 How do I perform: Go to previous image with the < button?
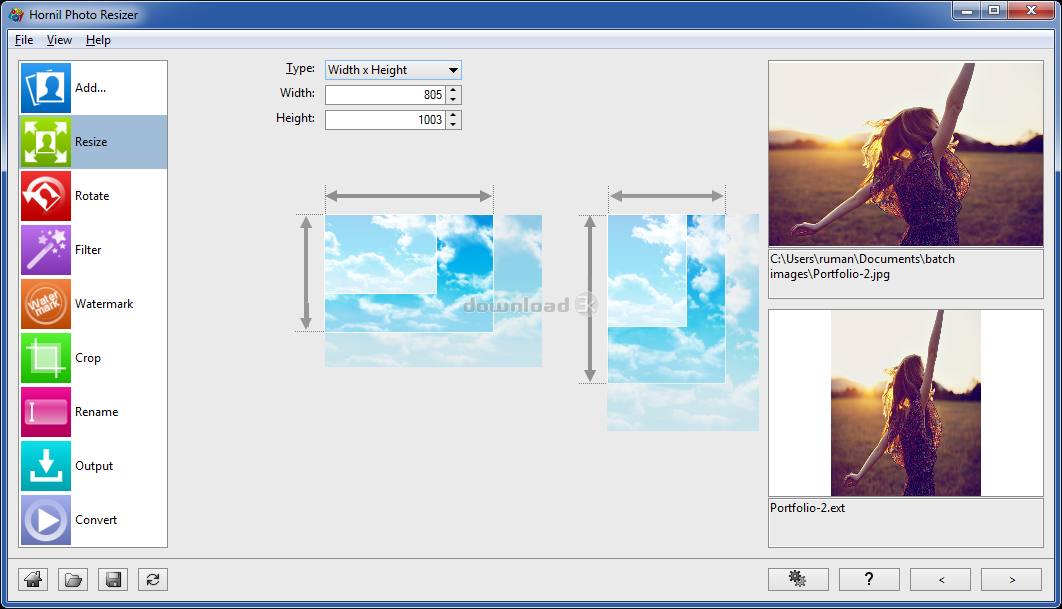coord(941,579)
